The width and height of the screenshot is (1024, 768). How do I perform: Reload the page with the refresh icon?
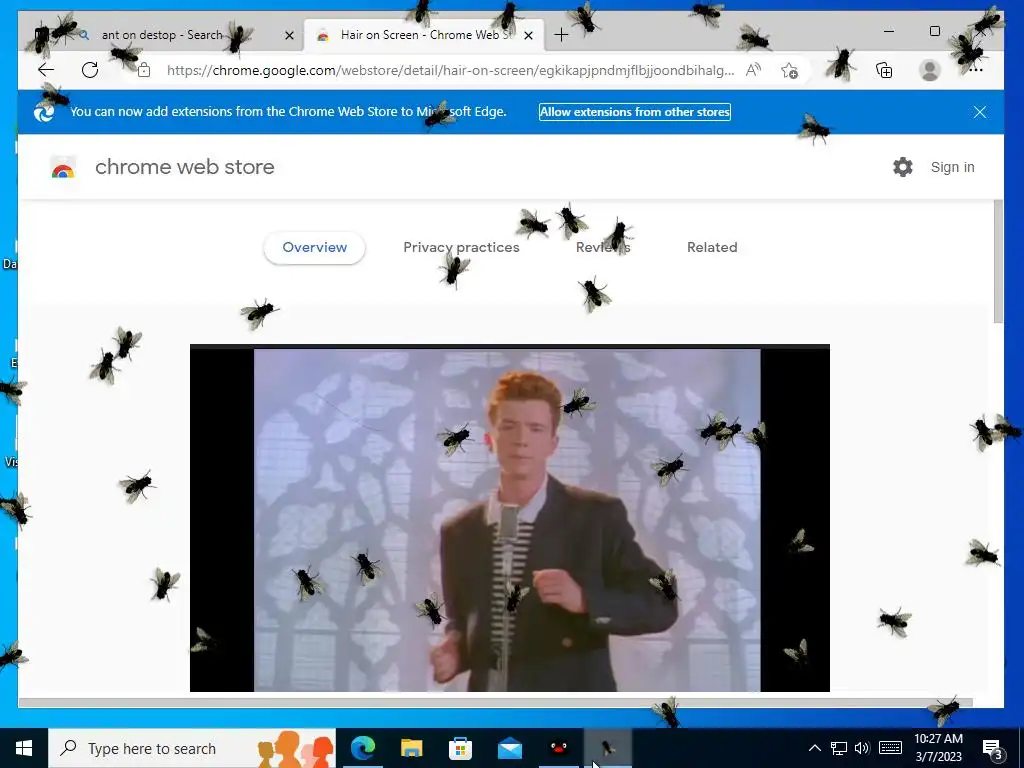(90, 70)
